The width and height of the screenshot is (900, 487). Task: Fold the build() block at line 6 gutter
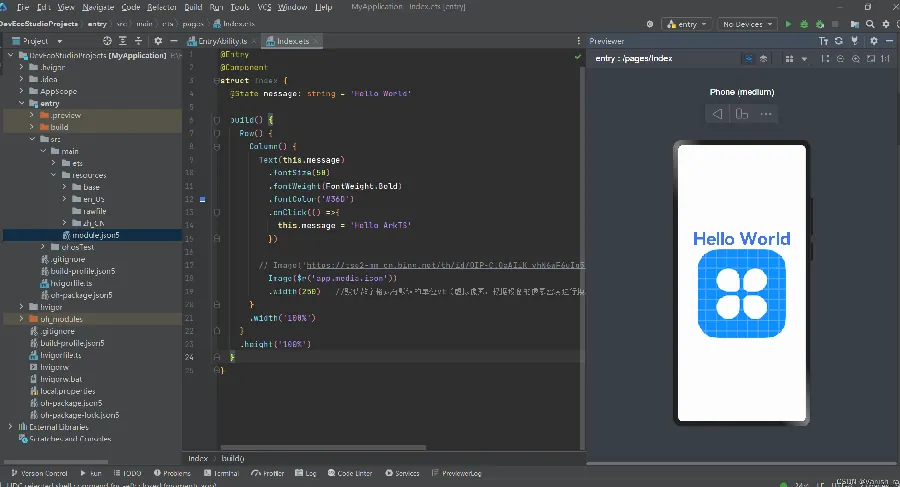coord(217,120)
